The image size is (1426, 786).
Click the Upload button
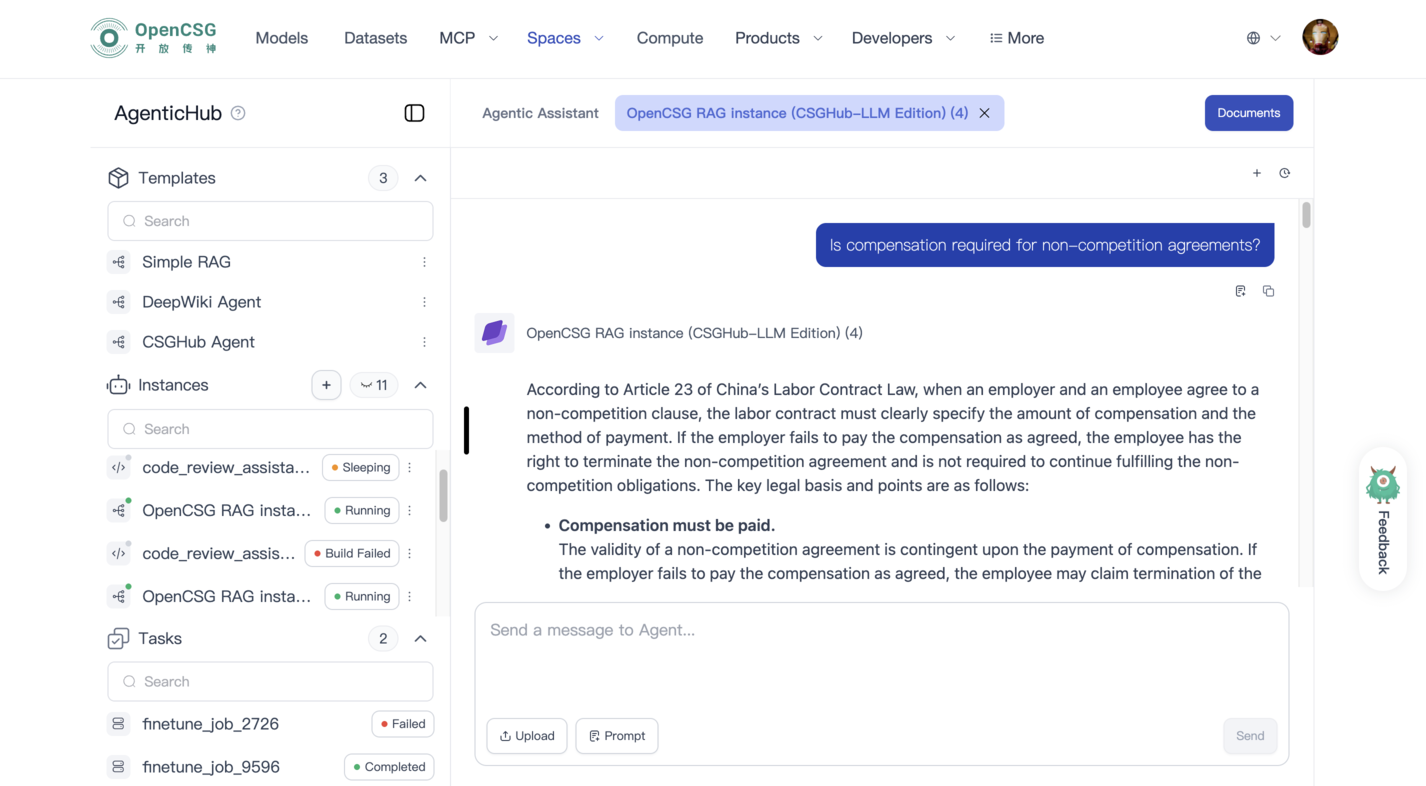point(527,736)
